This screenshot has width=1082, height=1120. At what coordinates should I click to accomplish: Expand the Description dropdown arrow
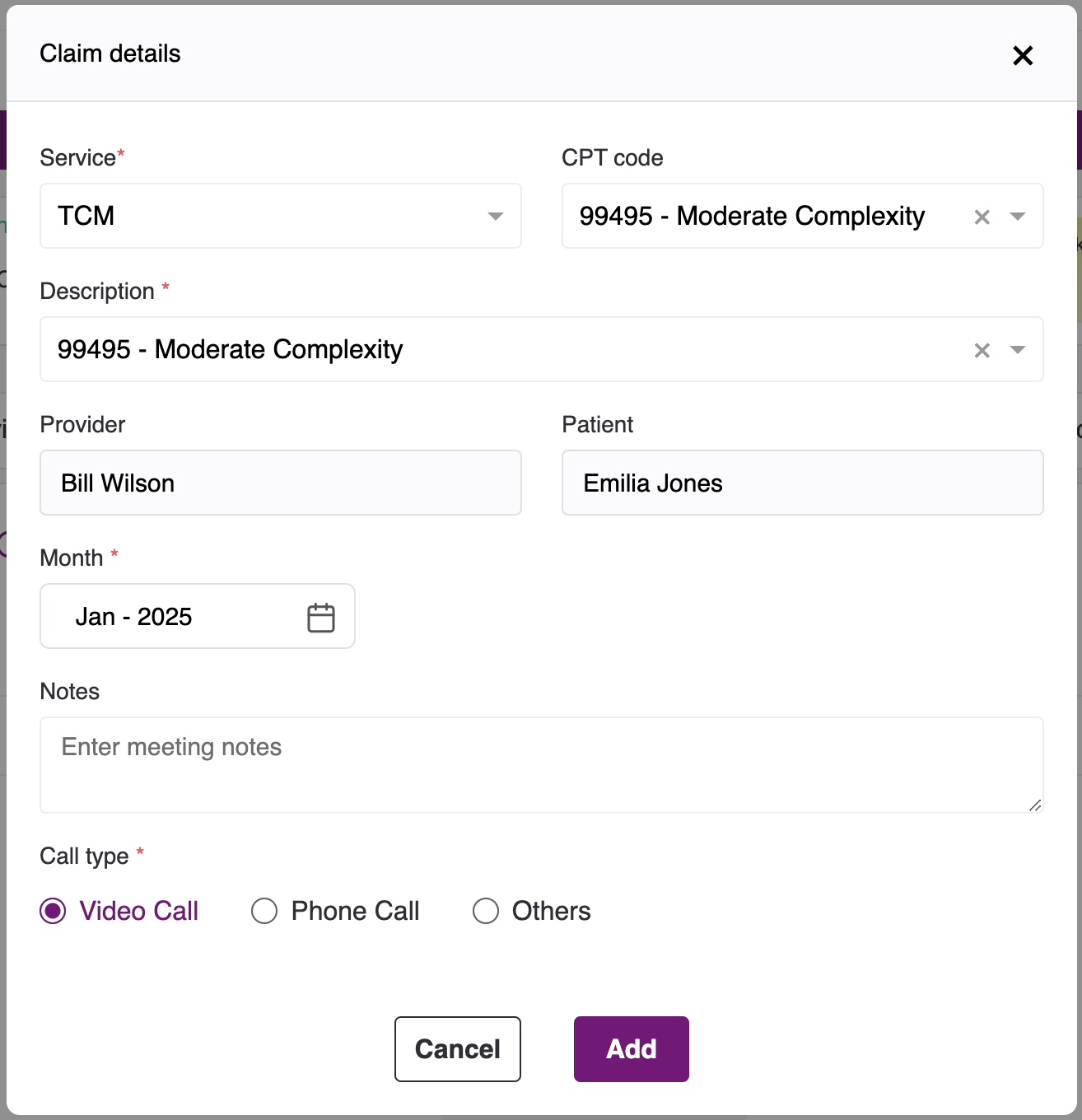1018,350
